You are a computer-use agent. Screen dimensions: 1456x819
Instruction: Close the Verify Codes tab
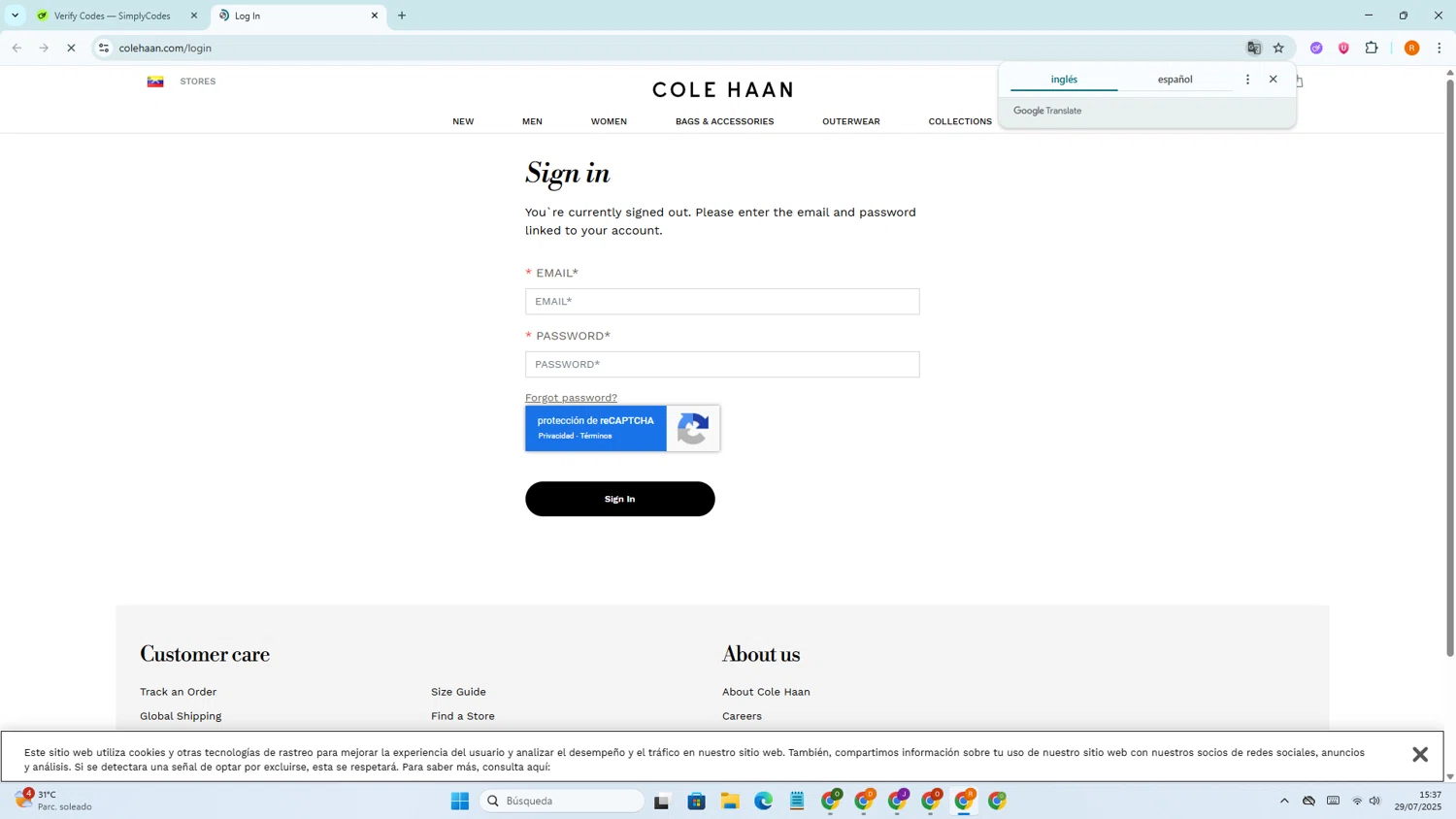point(193,16)
